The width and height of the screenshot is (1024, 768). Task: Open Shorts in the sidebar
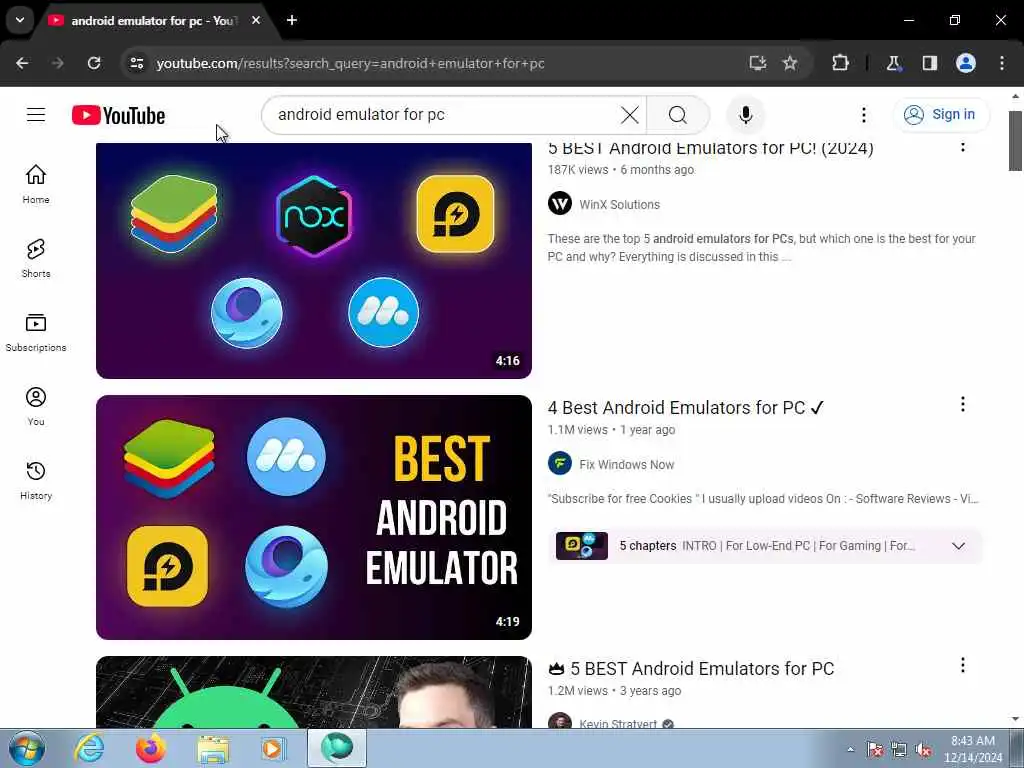click(36, 258)
